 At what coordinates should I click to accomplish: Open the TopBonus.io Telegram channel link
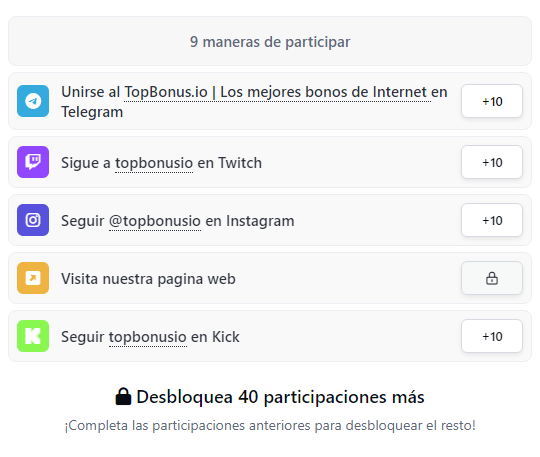point(277,92)
